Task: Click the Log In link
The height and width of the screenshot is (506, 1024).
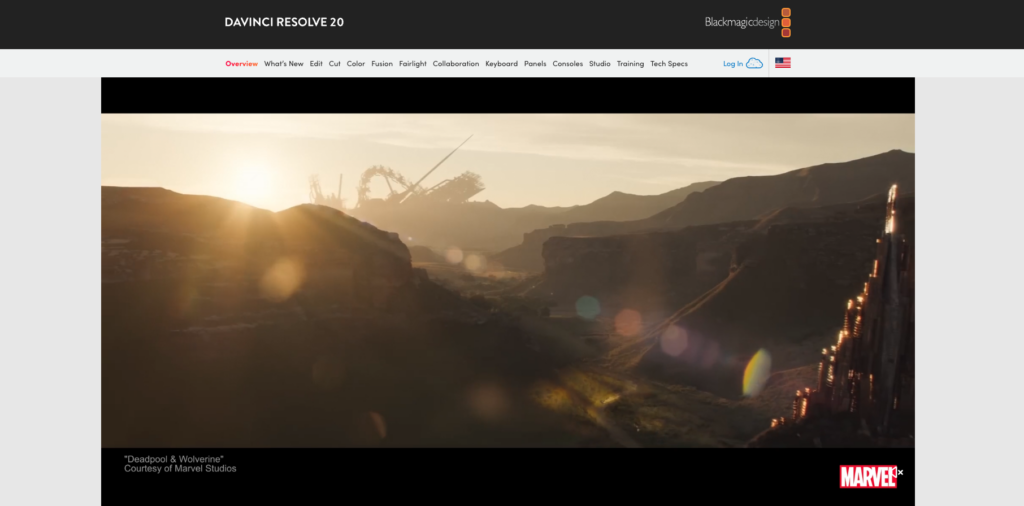Action: point(733,64)
